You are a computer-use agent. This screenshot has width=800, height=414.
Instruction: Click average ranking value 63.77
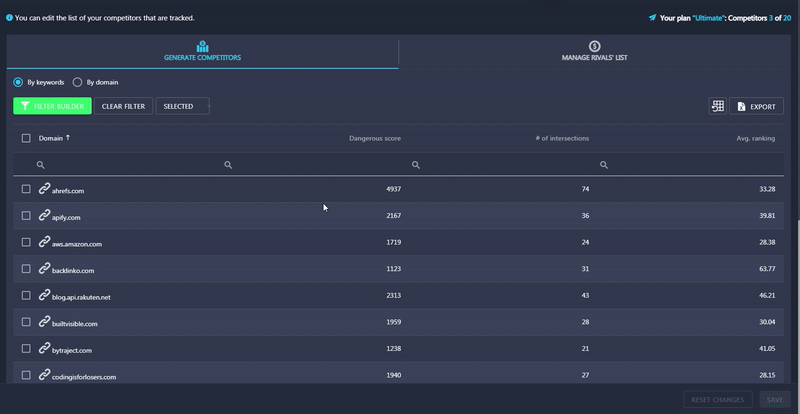point(767,269)
